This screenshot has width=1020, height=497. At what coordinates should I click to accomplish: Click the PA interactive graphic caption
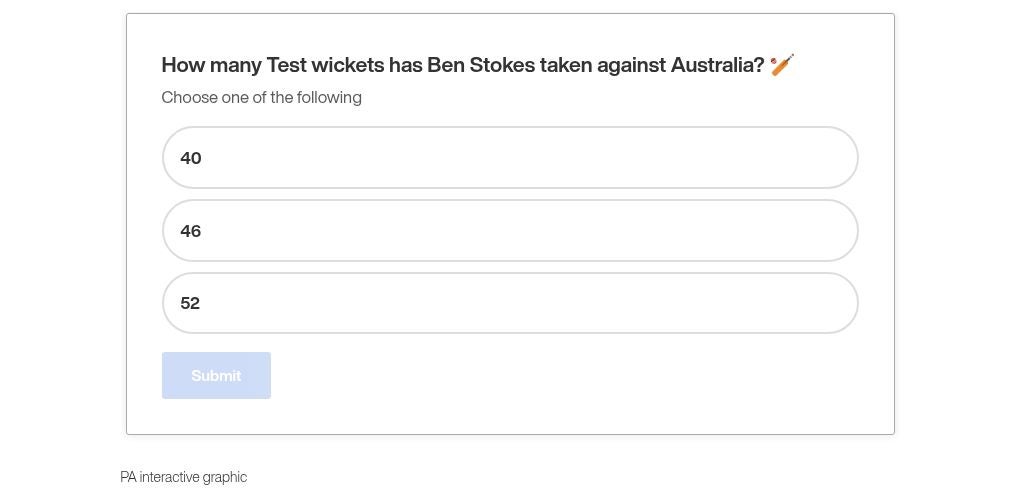[x=183, y=477]
